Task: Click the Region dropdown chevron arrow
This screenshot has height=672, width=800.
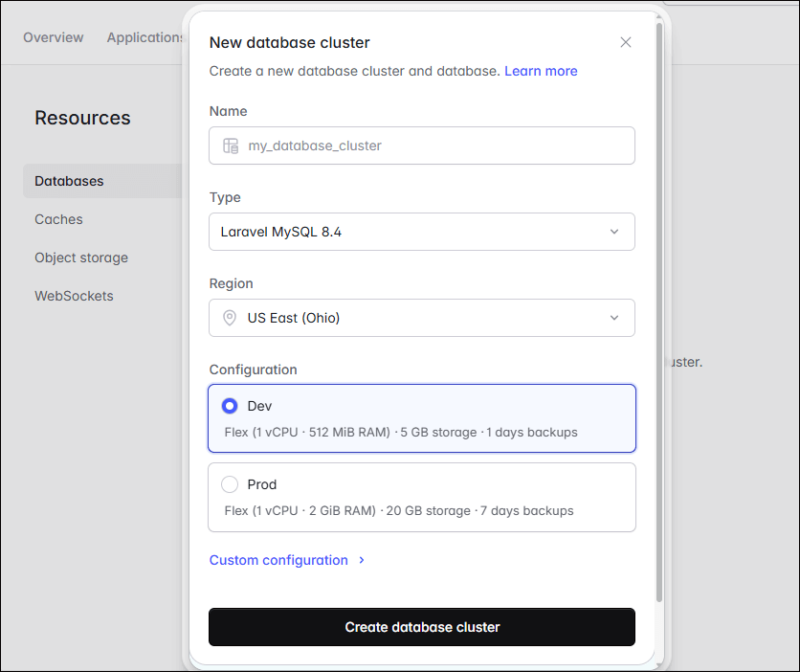Action: point(614,318)
